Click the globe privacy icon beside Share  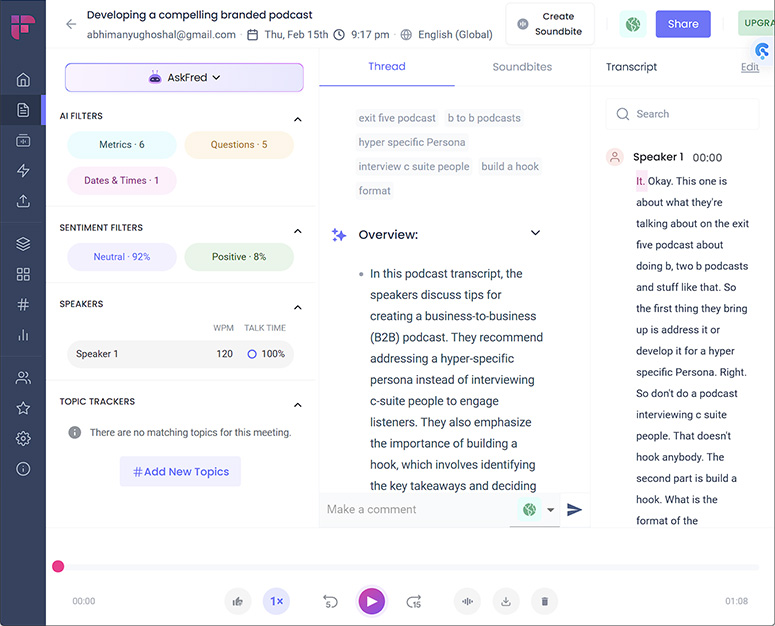click(633, 24)
